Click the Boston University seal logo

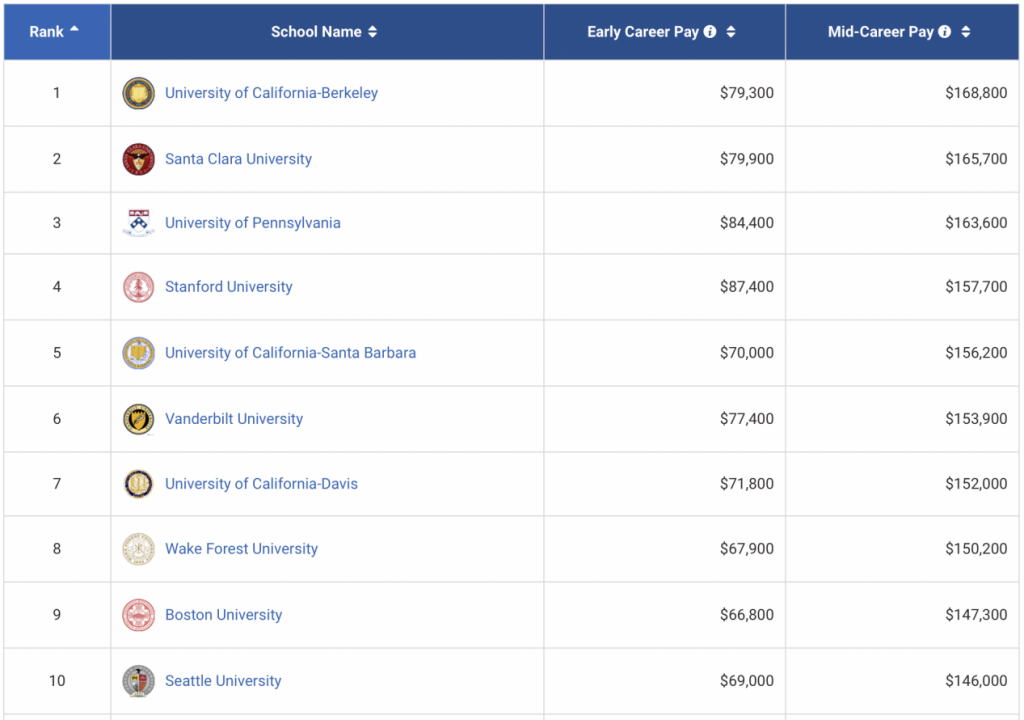point(138,615)
